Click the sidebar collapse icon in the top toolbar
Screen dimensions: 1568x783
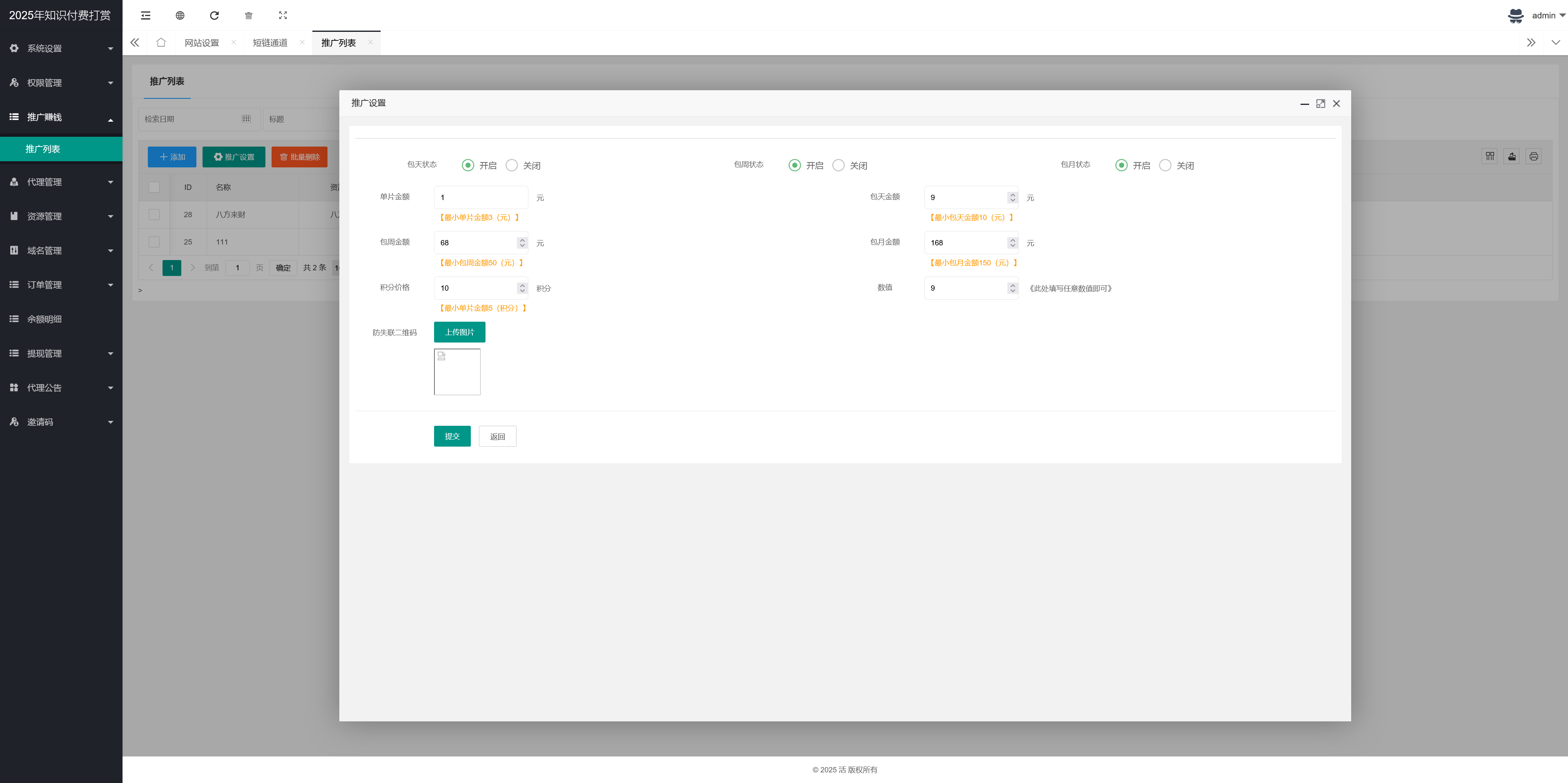tap(145, 15)
